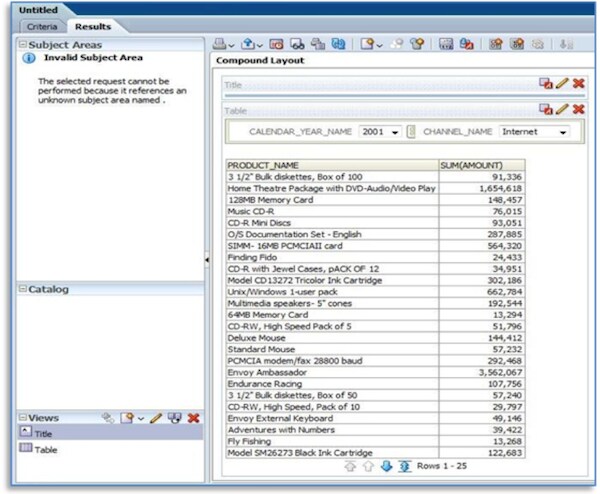Click the 'Rows 1 - 25' paging label

point(442,466)
